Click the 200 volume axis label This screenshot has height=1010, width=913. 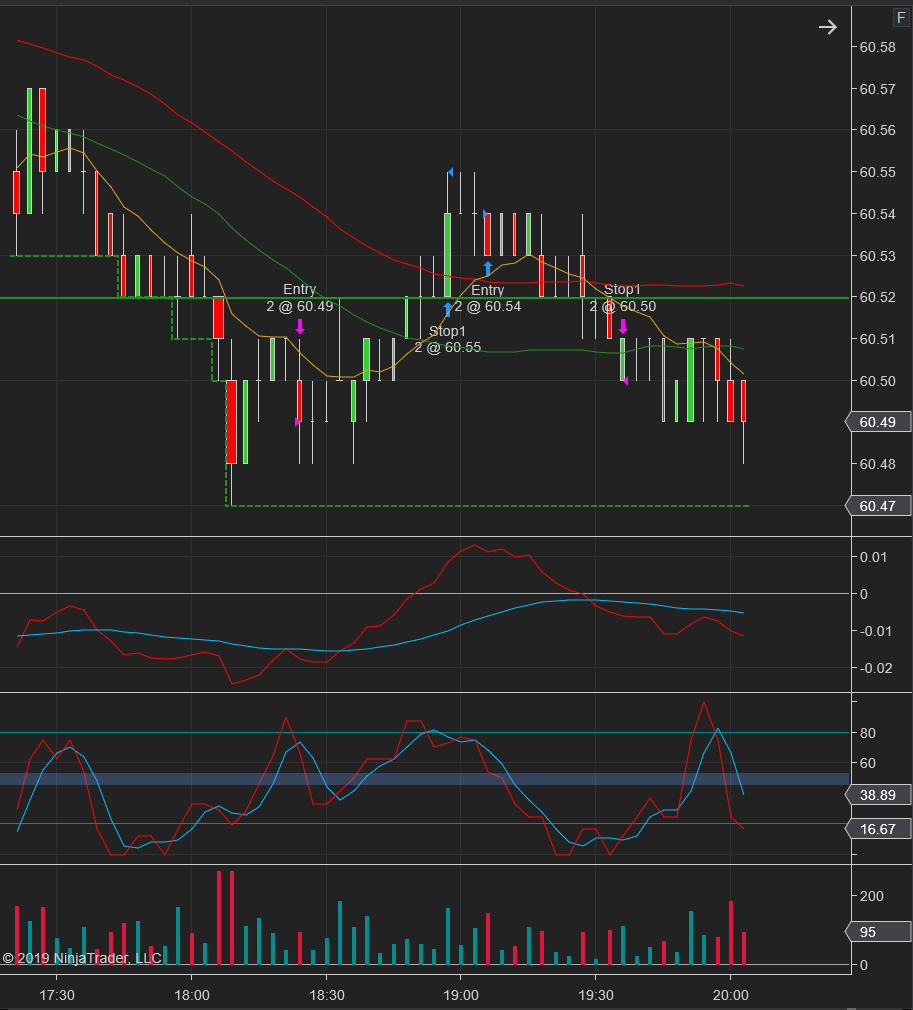click(x=872, y=896)
